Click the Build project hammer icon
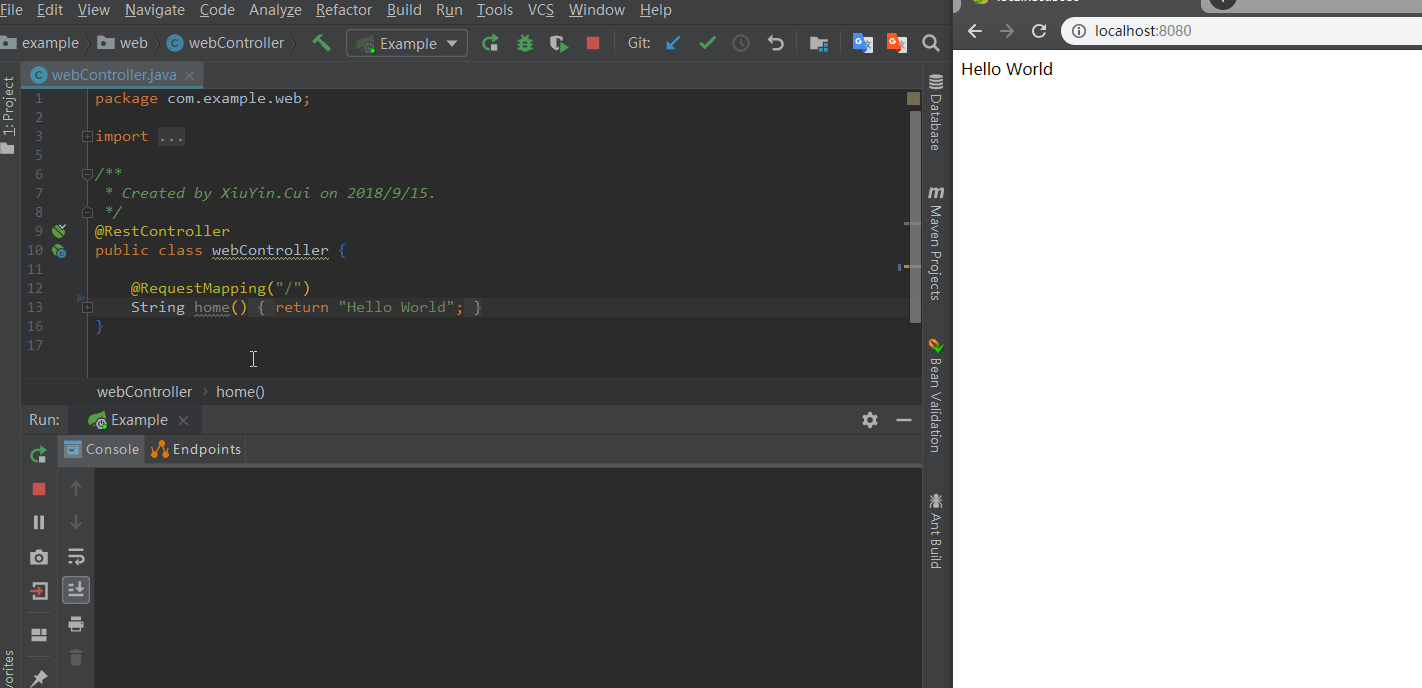 (321, 43)
